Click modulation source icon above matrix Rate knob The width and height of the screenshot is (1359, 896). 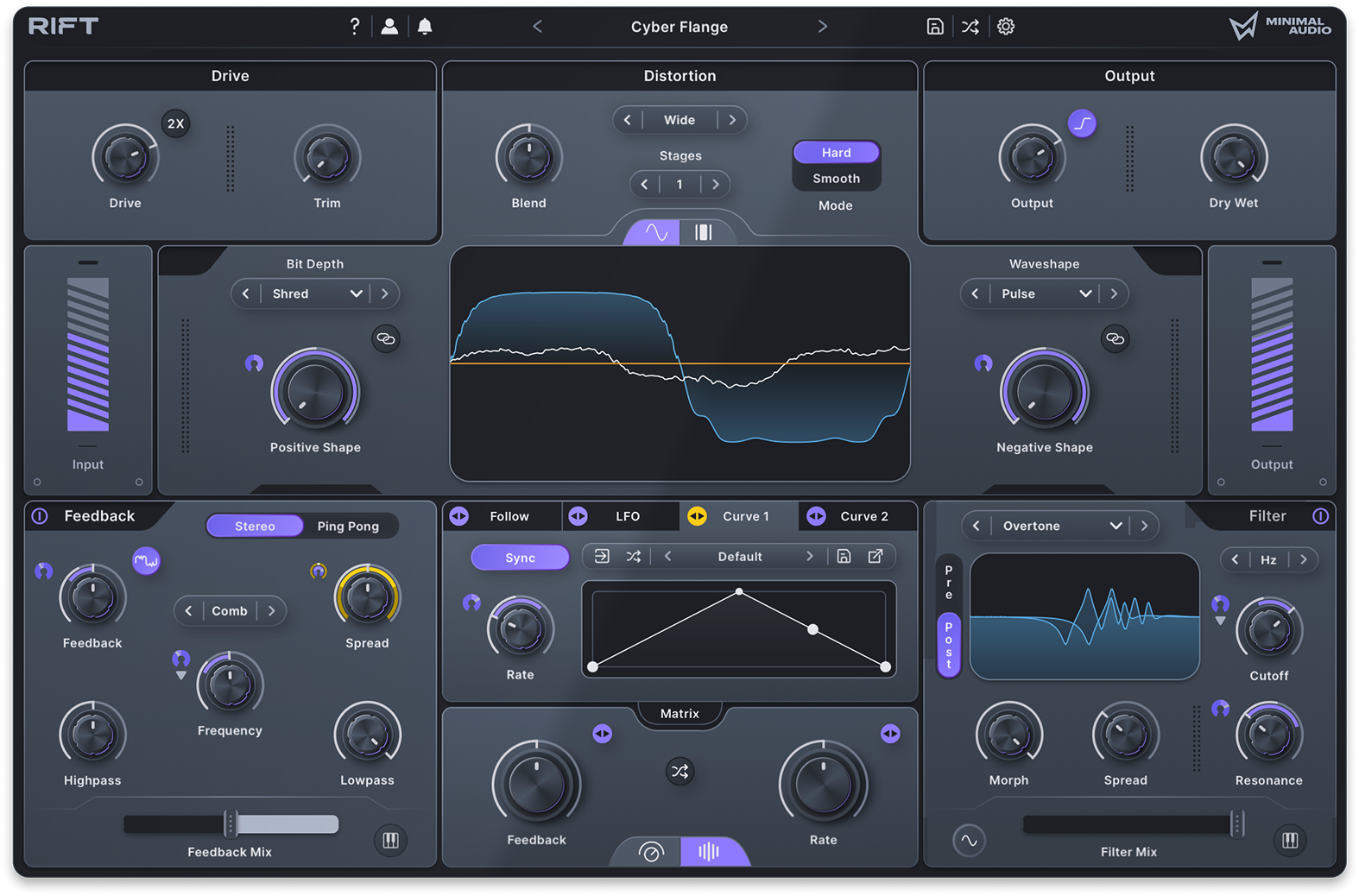click(890, 734)
